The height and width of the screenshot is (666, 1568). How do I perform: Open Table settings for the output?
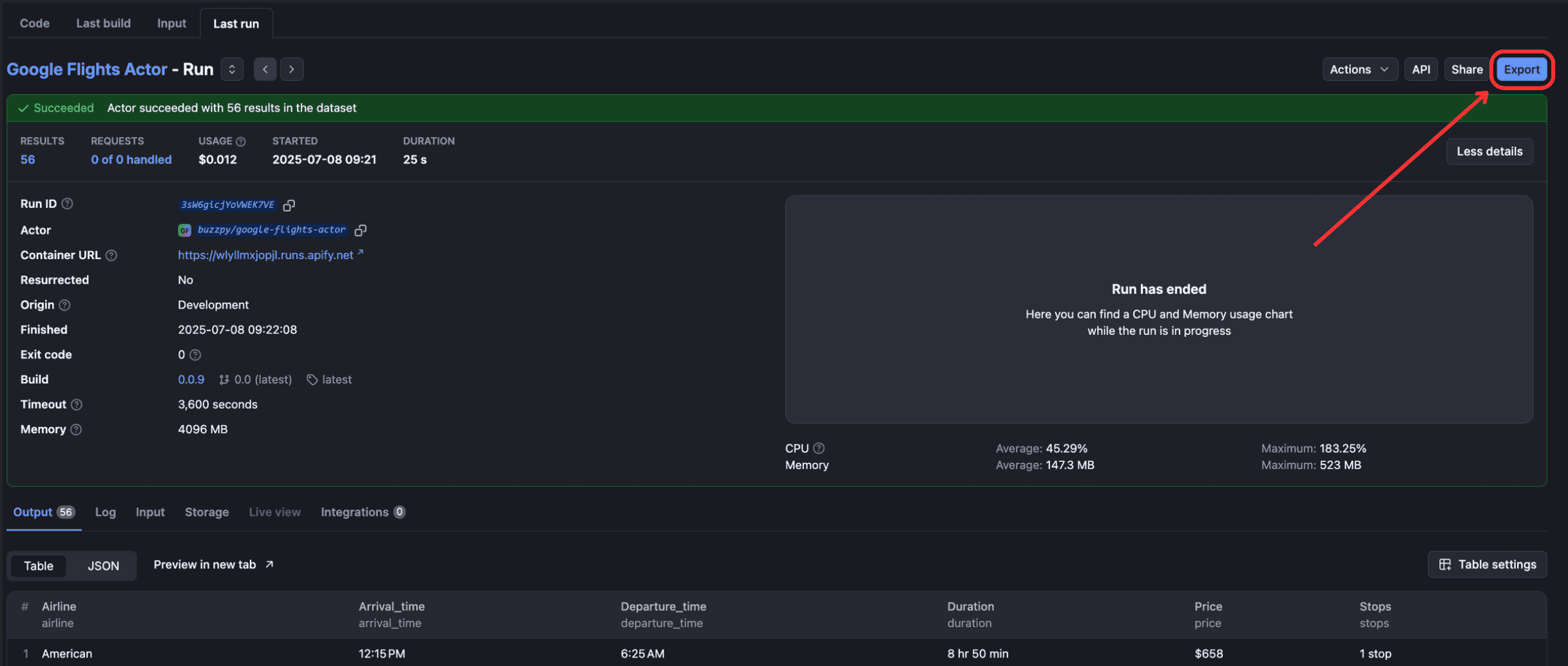pos(1487,564)
